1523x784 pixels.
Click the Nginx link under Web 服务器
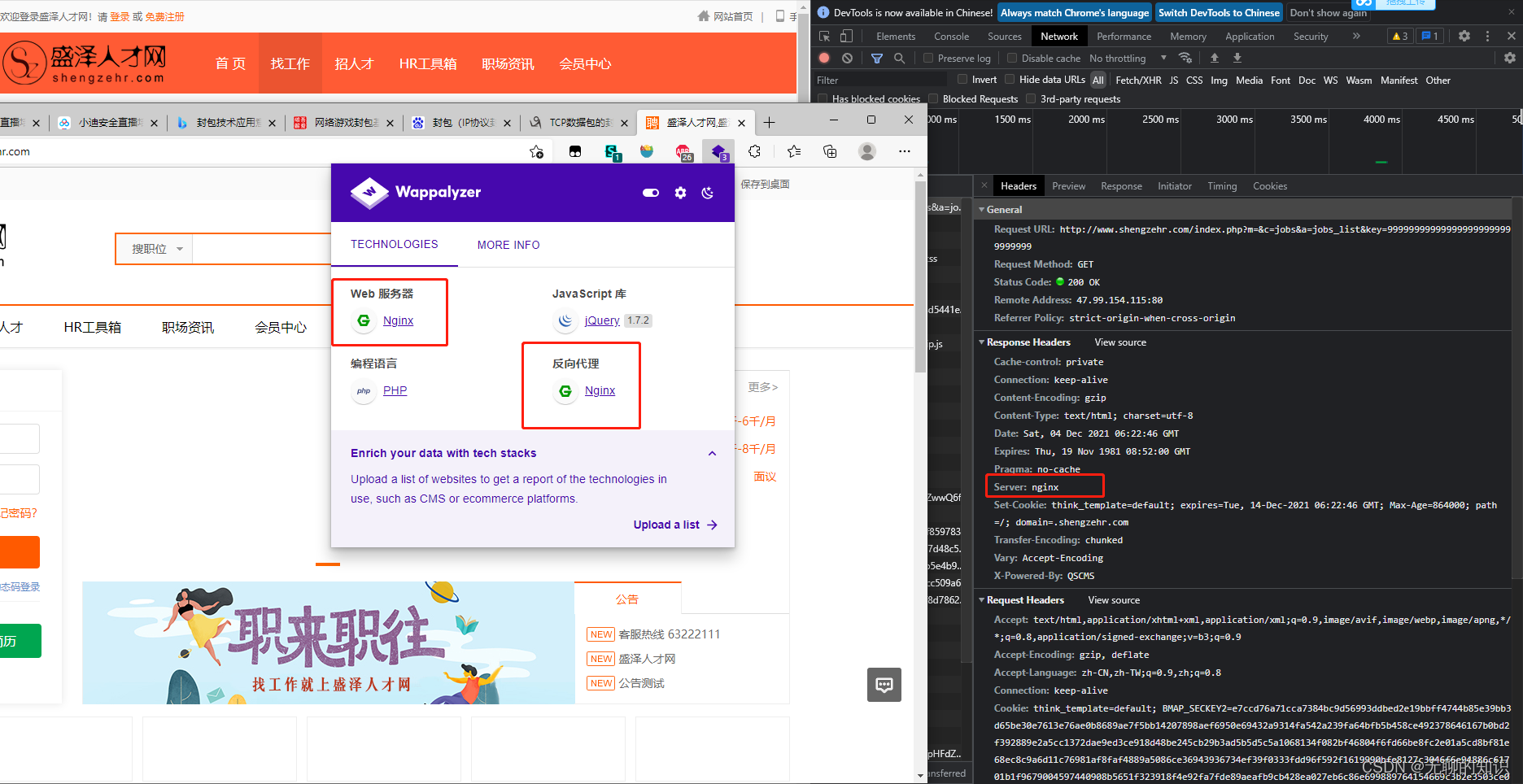click(x=398, y=320)
